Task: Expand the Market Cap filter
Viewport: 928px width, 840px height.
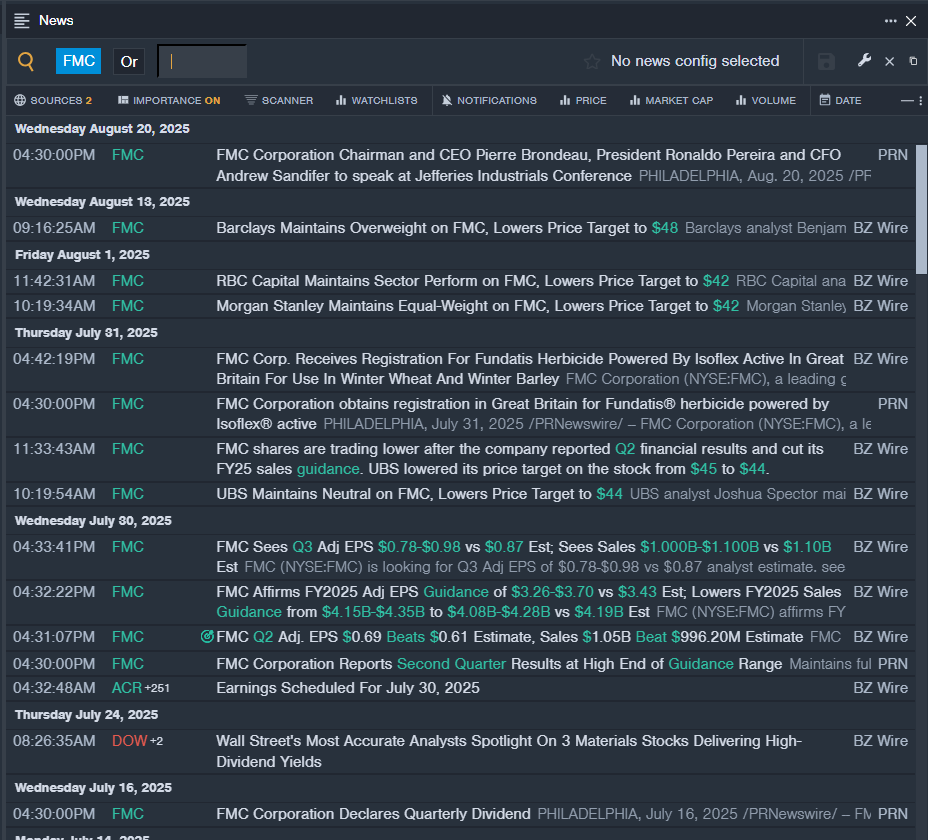Action: point(672,101)
